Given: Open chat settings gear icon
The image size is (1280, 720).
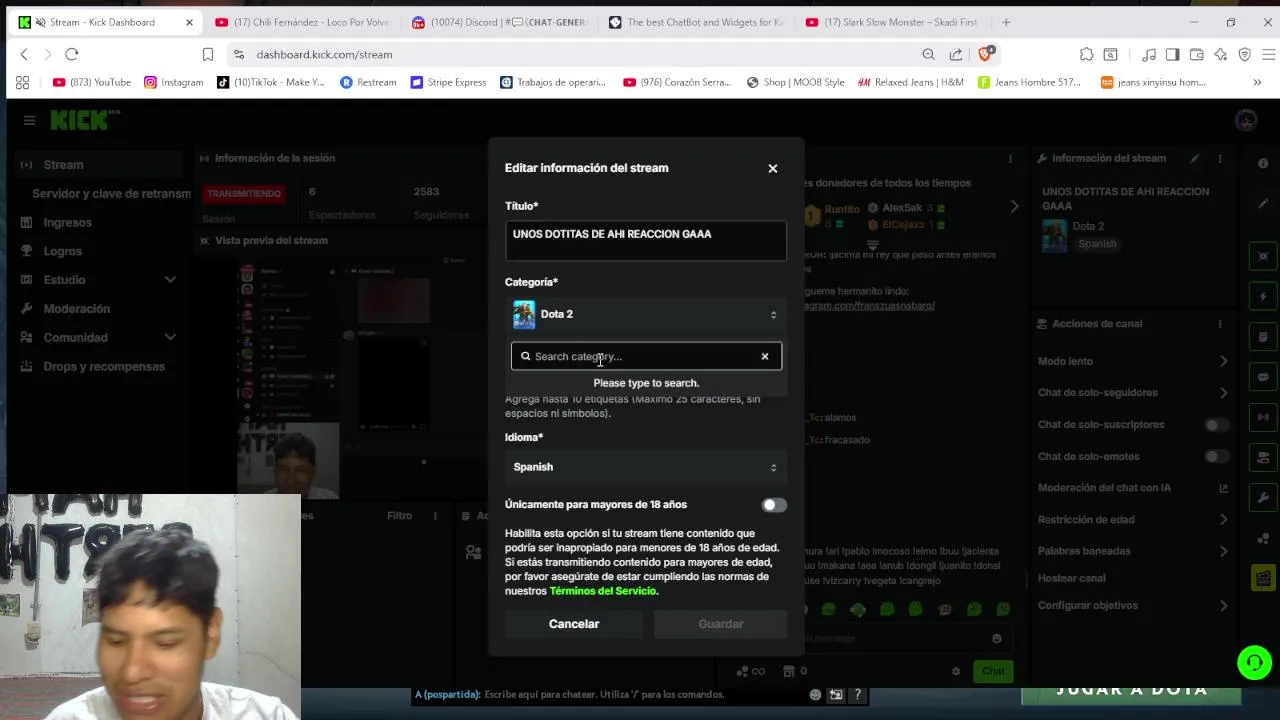Looking at the screenshot, I should tap(956, 671).
